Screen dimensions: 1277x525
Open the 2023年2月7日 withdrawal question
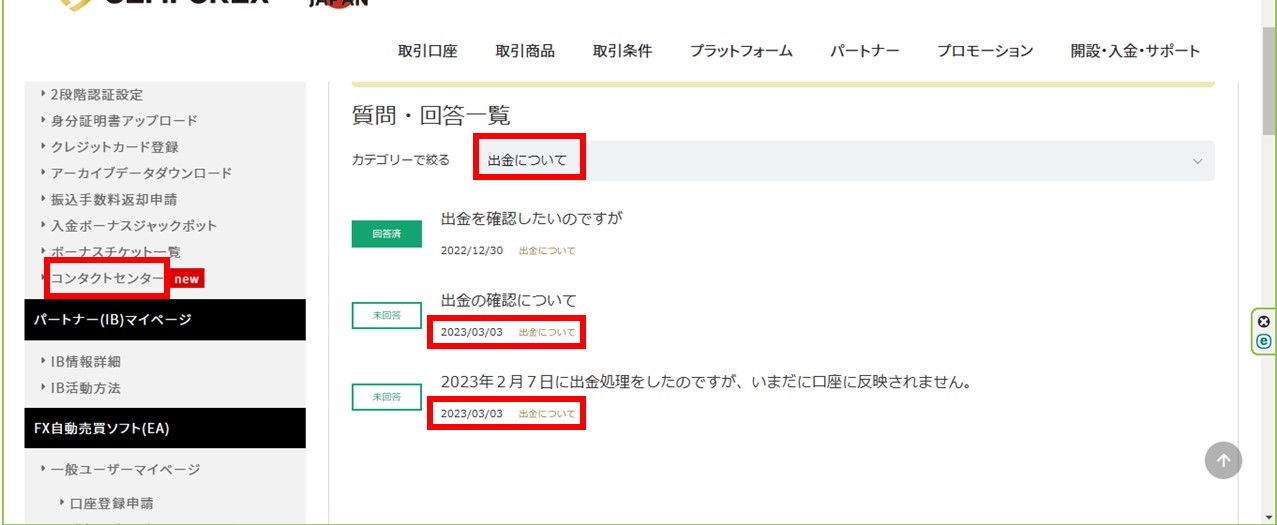click(706, 382)
